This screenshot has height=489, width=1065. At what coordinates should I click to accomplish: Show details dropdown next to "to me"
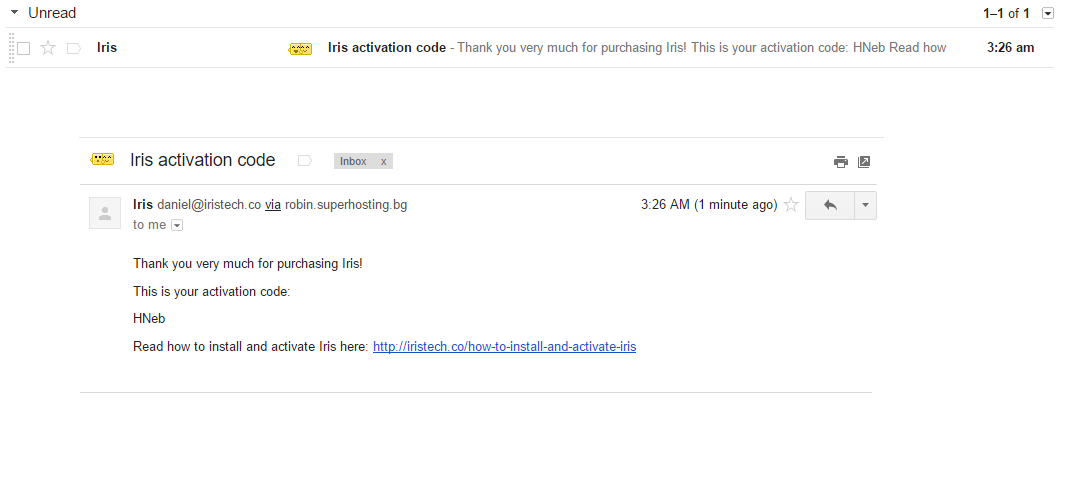[x=177, y=225]
